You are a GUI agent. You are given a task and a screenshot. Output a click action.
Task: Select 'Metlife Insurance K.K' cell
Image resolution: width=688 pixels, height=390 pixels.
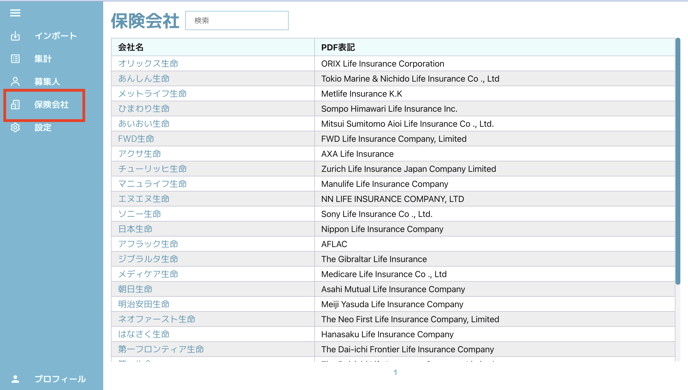point(494,93)
